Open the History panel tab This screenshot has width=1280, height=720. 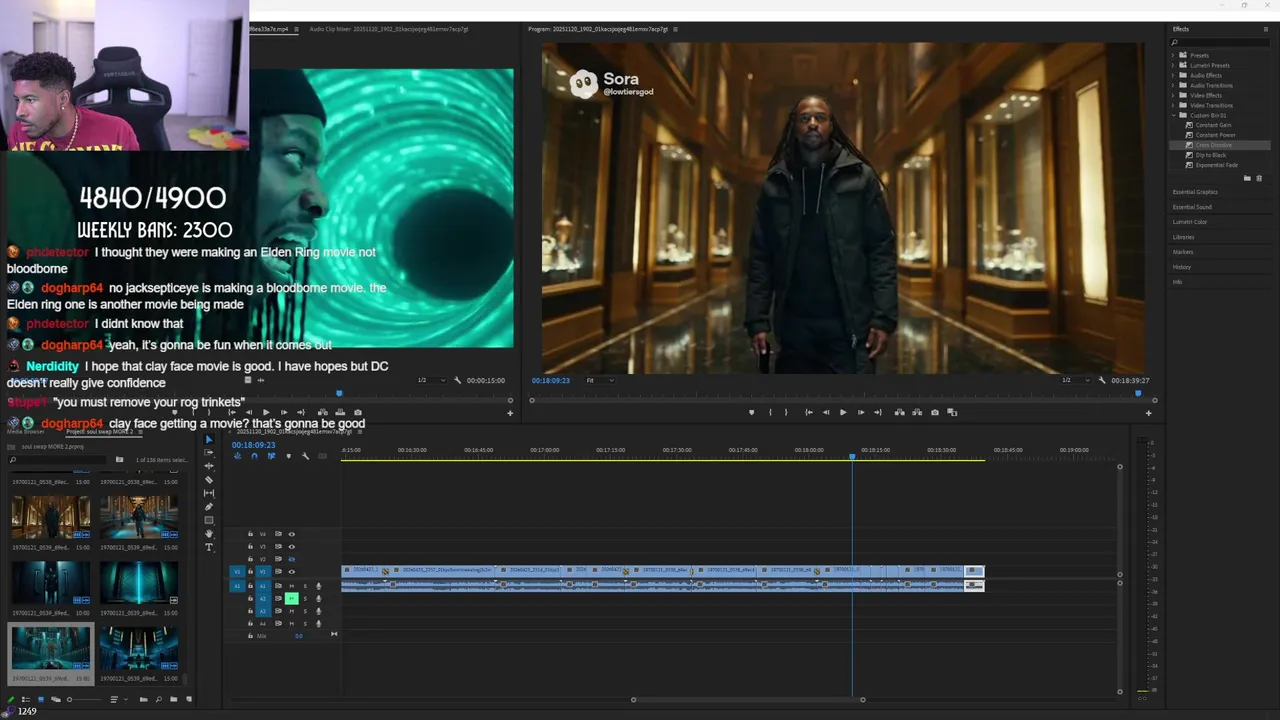[x=1182, y=267]
